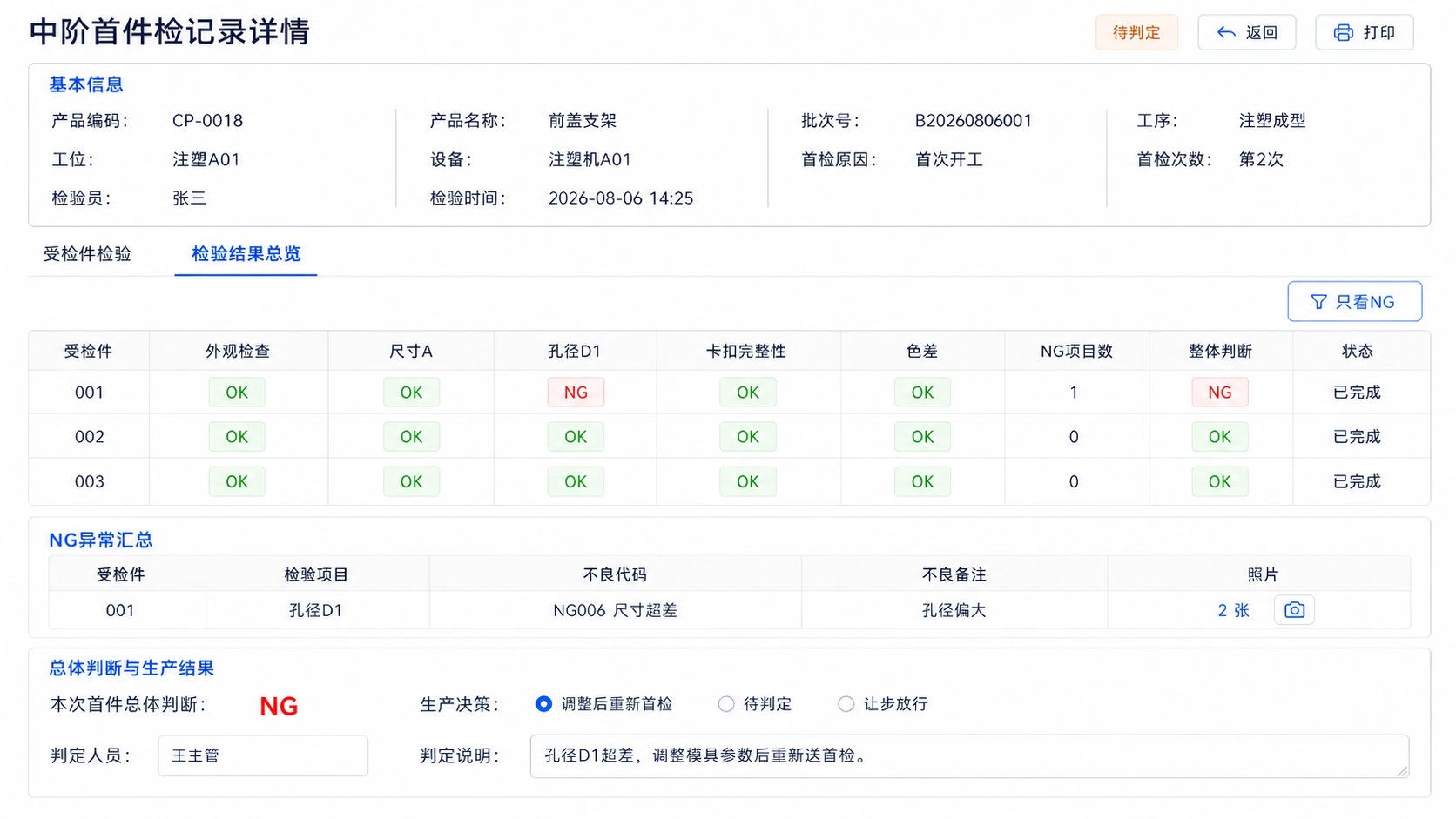1456x819 pixels.
Task: Click the 不良代码 column header
Action: point(615,575)
